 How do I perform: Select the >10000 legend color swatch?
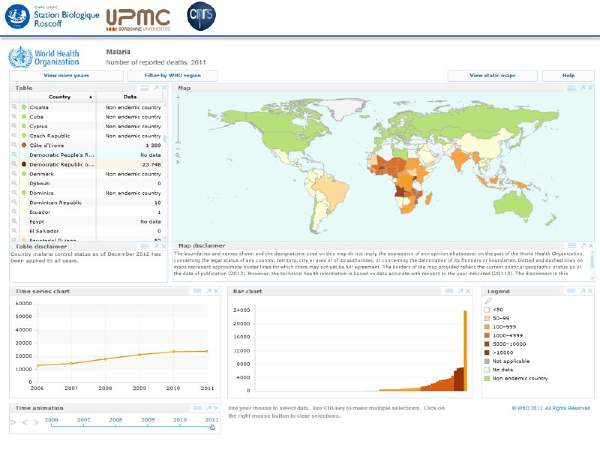tap(487, 352)
